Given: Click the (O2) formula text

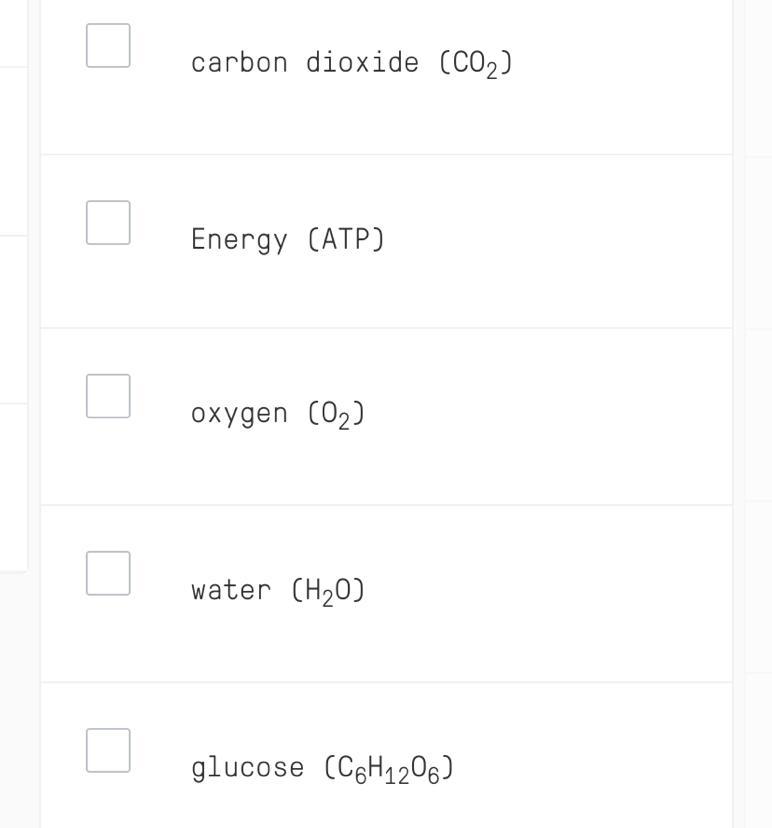Looking at the screenshot, I should coord(336,414).
